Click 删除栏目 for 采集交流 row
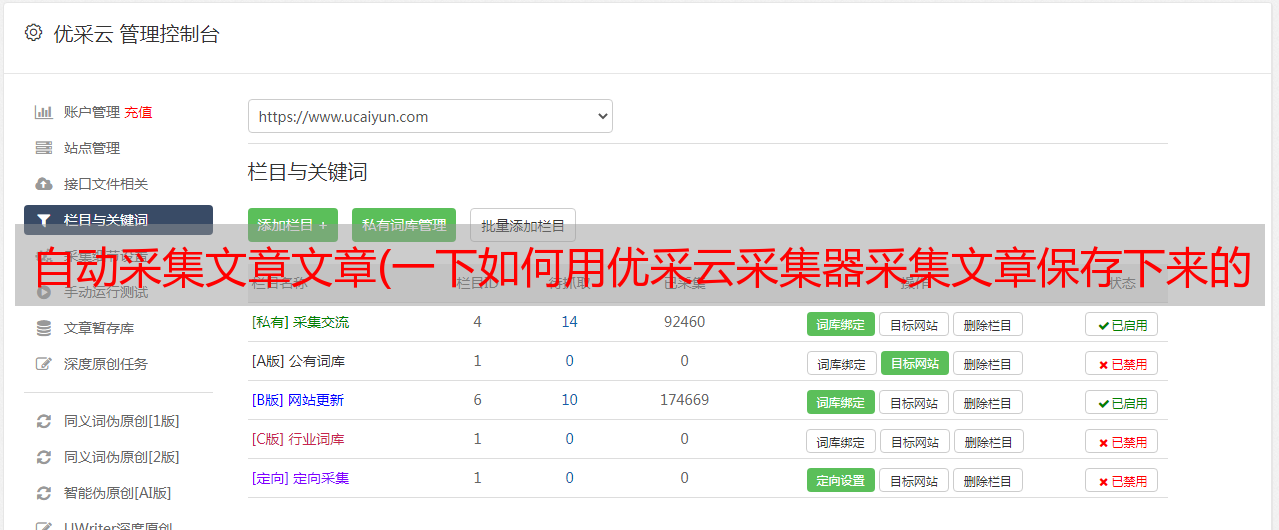 pos(987,324)
